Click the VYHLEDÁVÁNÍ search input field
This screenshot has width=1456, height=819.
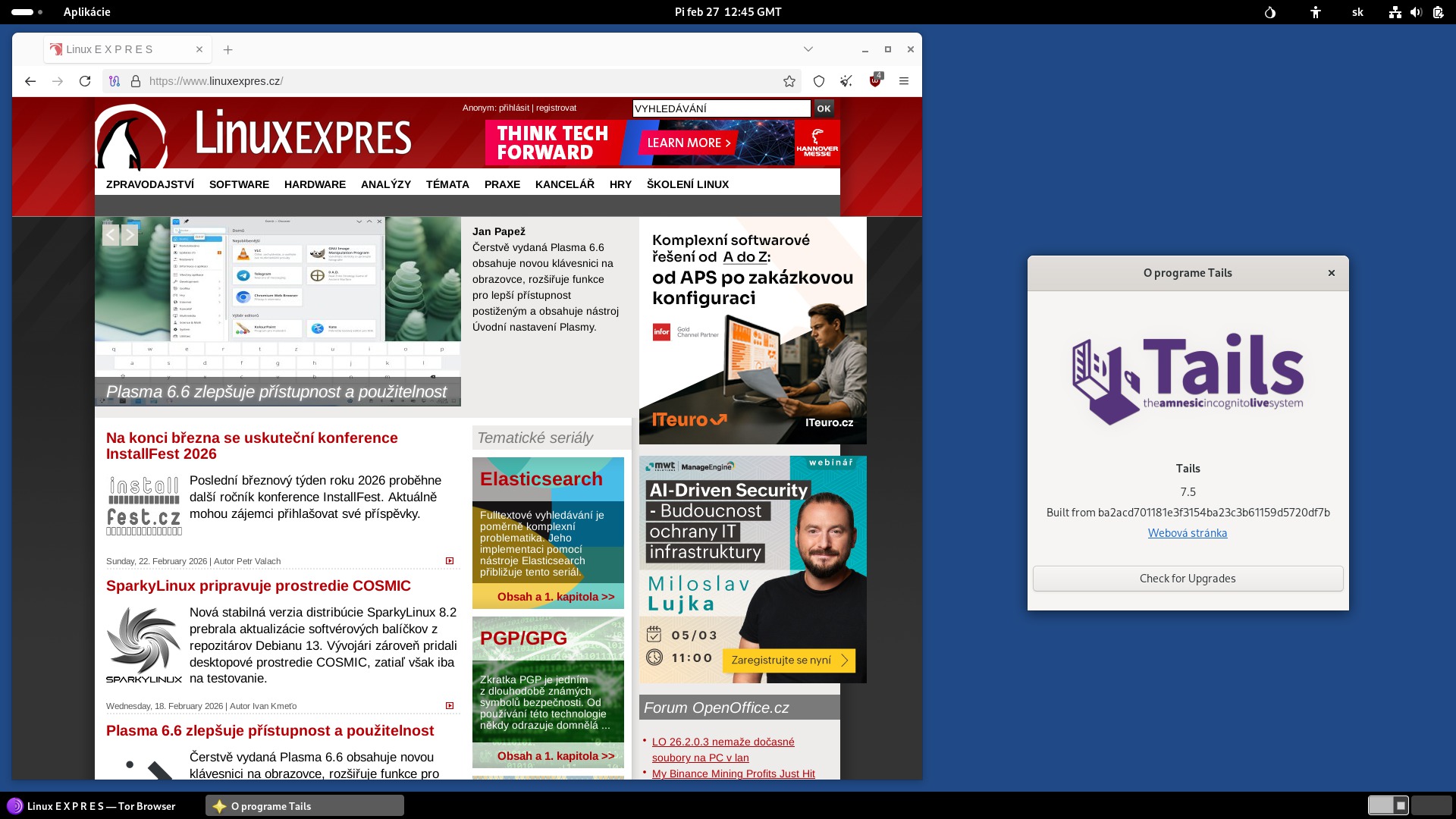pos(720,108)
